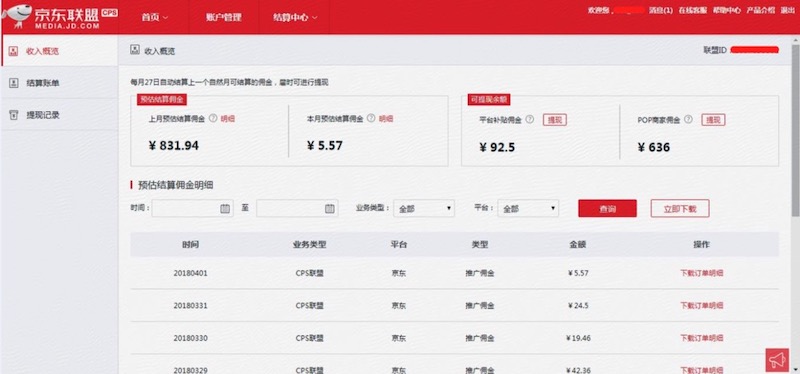This screenshot has height=374, width=800.
Task: Click 提现 button for 平台补贴佣金
Action: (x=554, y=120)
